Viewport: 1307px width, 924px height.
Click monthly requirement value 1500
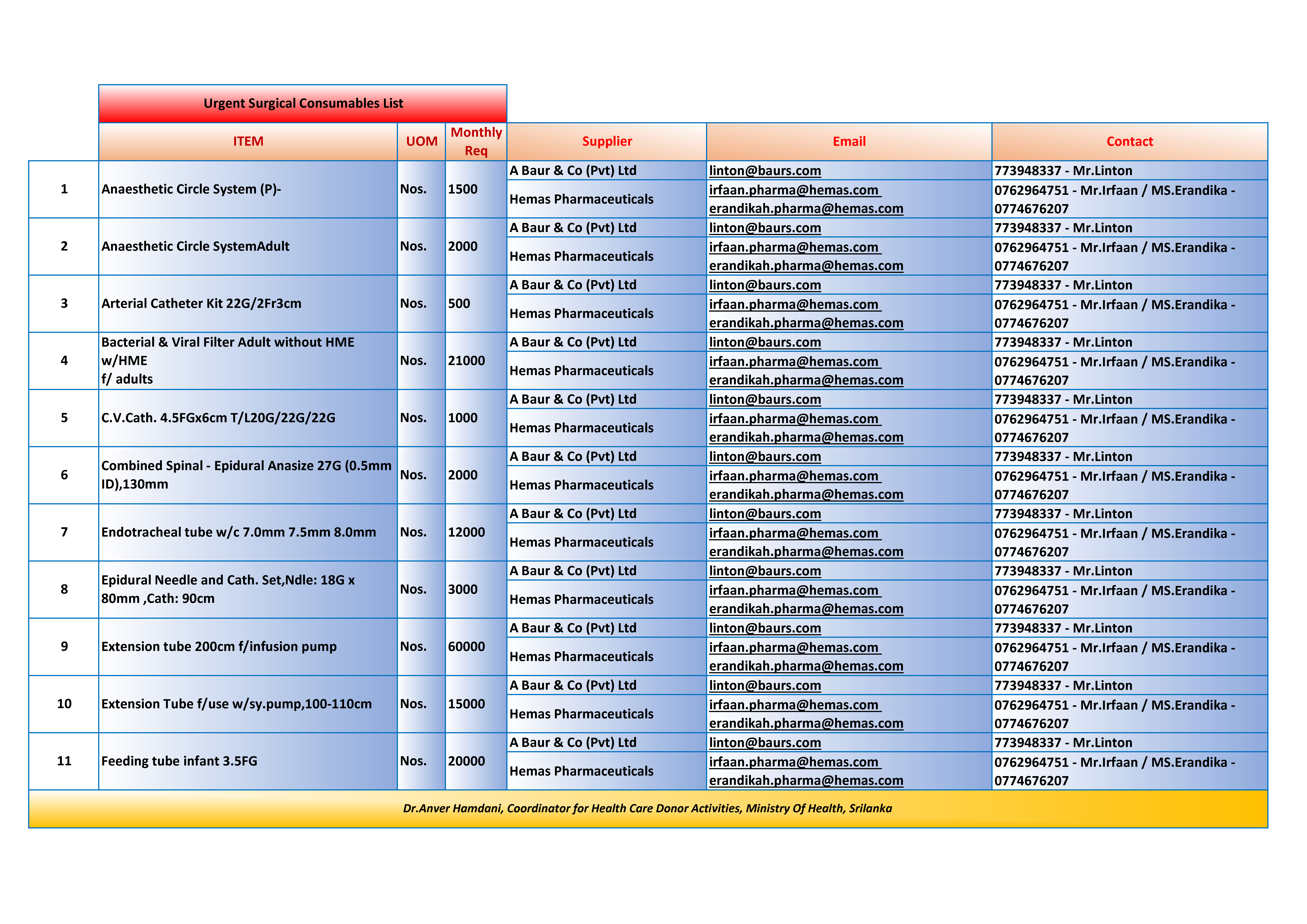[x=476, y=189]
